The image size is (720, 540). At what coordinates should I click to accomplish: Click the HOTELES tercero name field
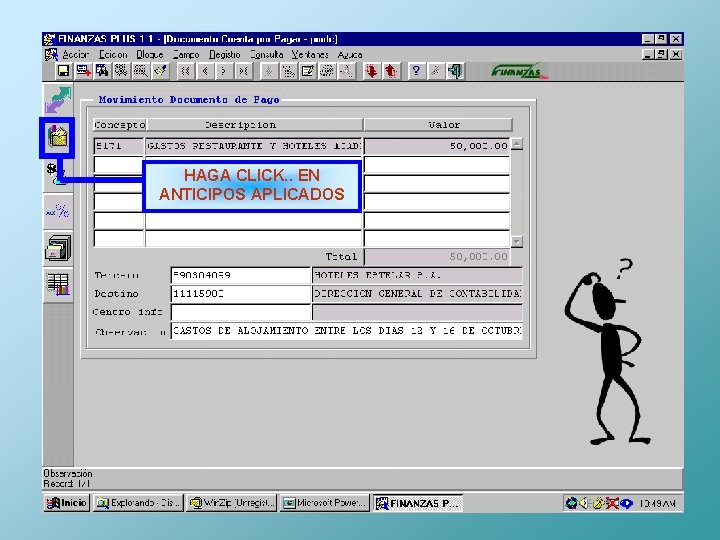[x=417, y=276]
